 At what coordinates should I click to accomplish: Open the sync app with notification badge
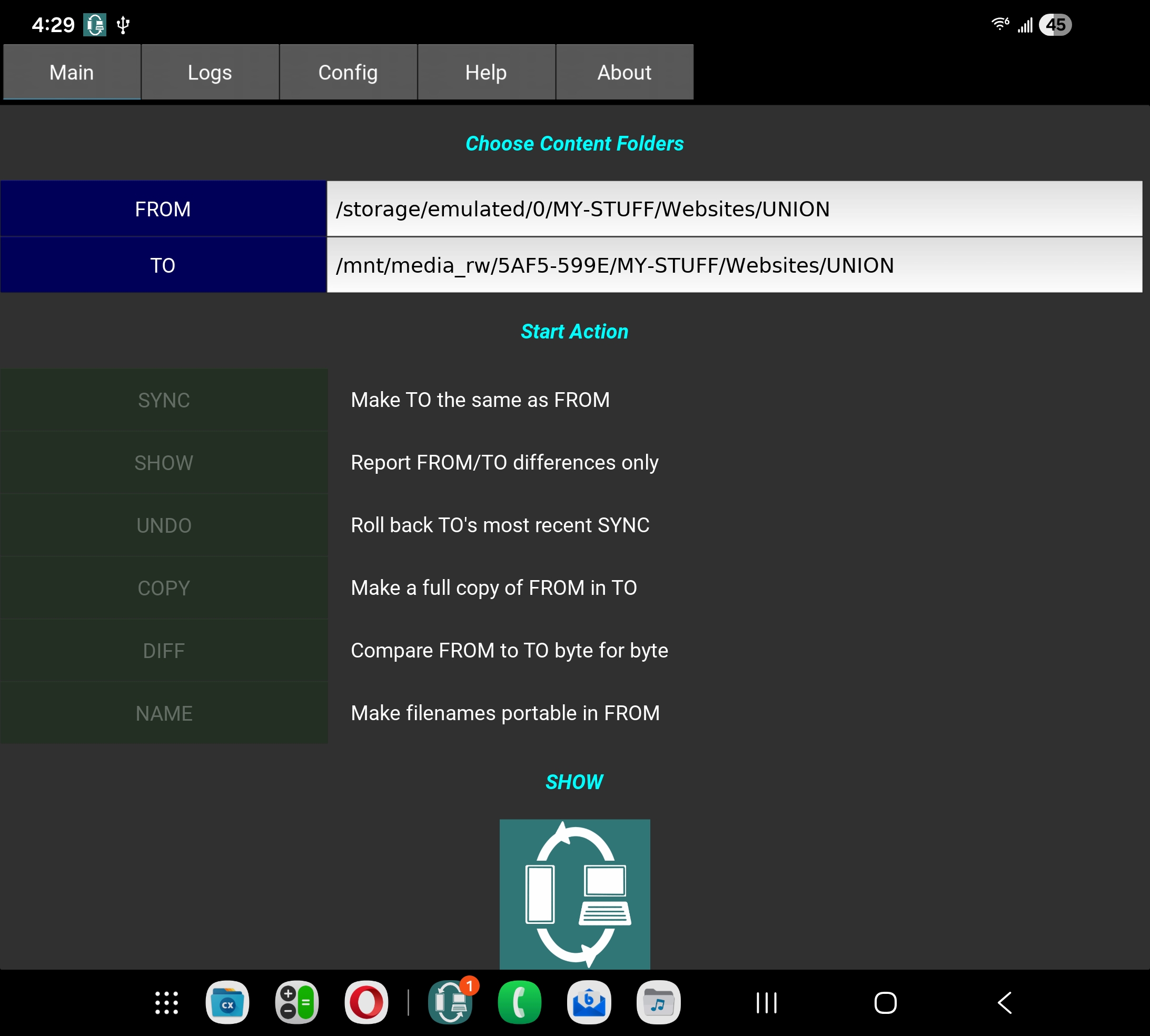tap(450, 1002)
